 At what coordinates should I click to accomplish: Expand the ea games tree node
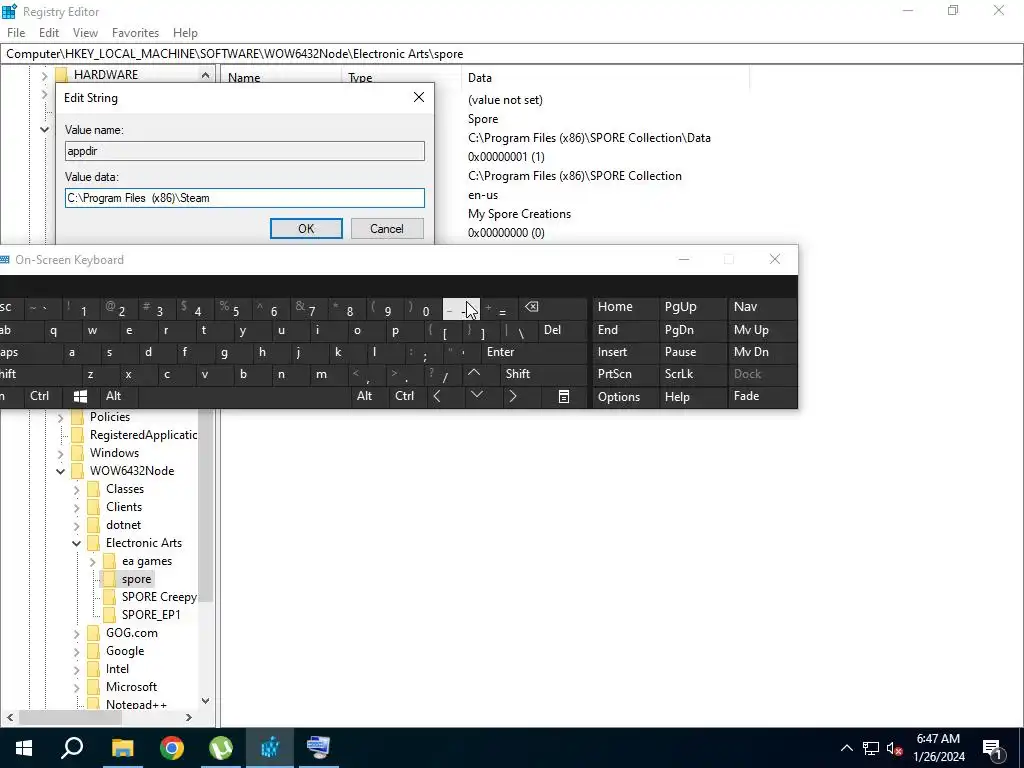92,562
